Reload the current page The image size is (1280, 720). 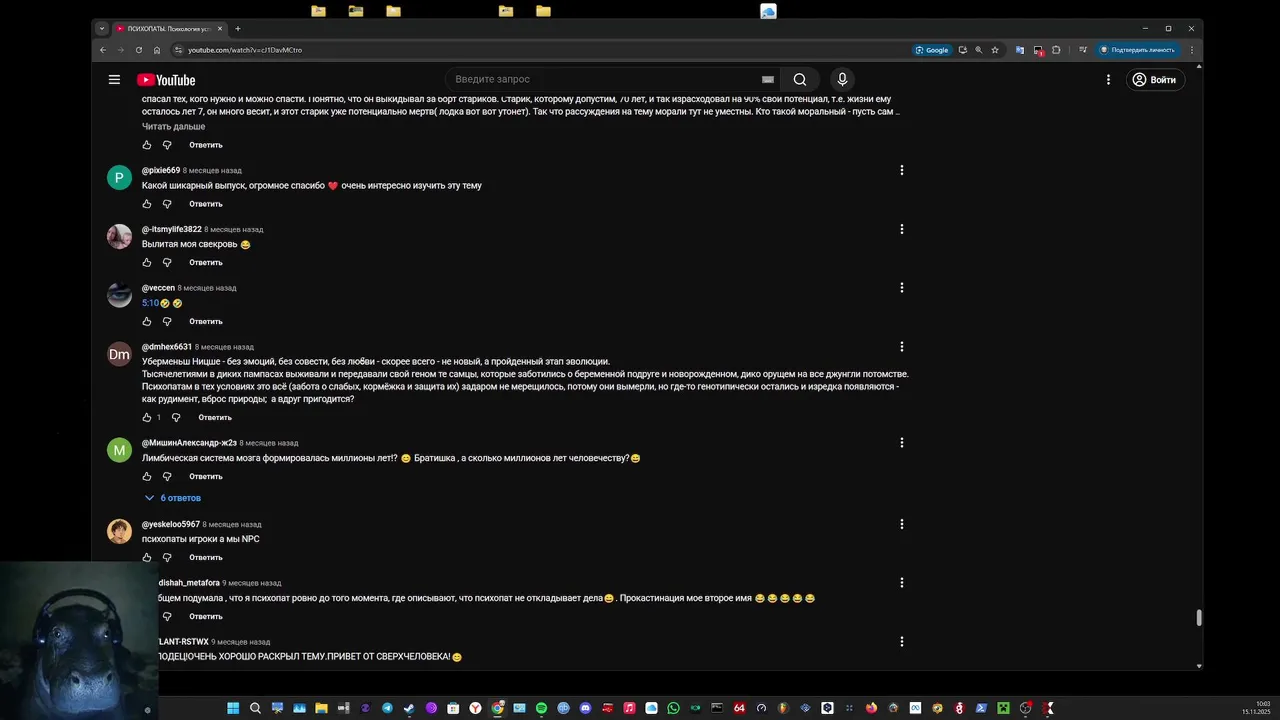pyautogui.click(x=138, y=50)
